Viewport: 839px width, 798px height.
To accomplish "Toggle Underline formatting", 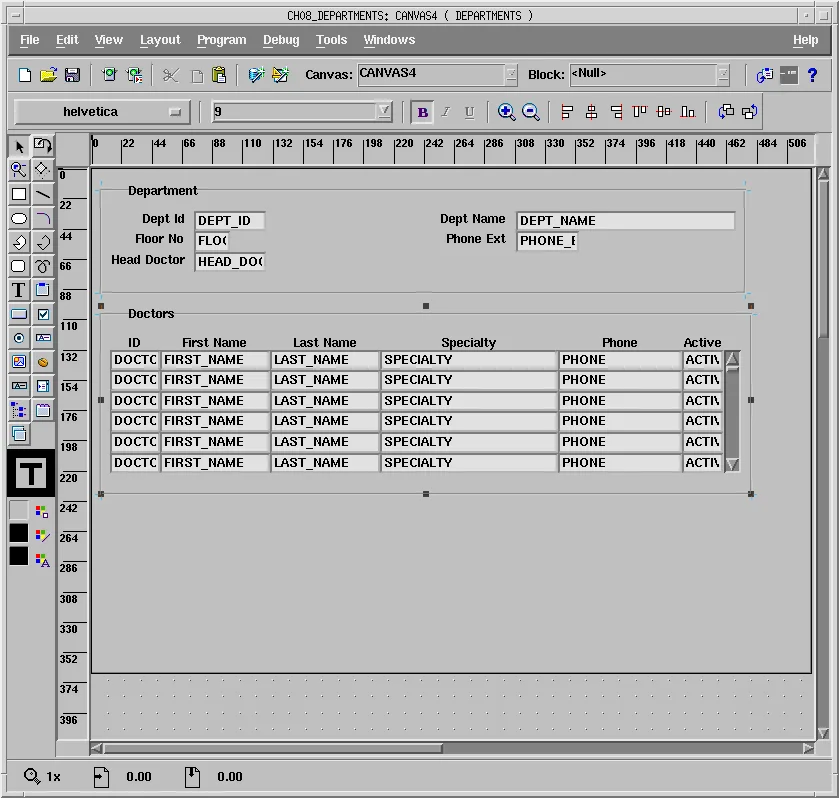I will click(x=470, y=112).
